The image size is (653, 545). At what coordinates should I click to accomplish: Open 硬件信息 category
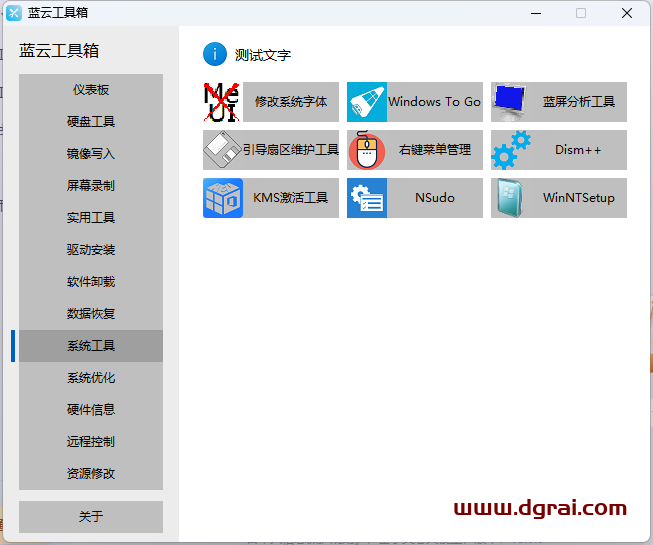91,410
